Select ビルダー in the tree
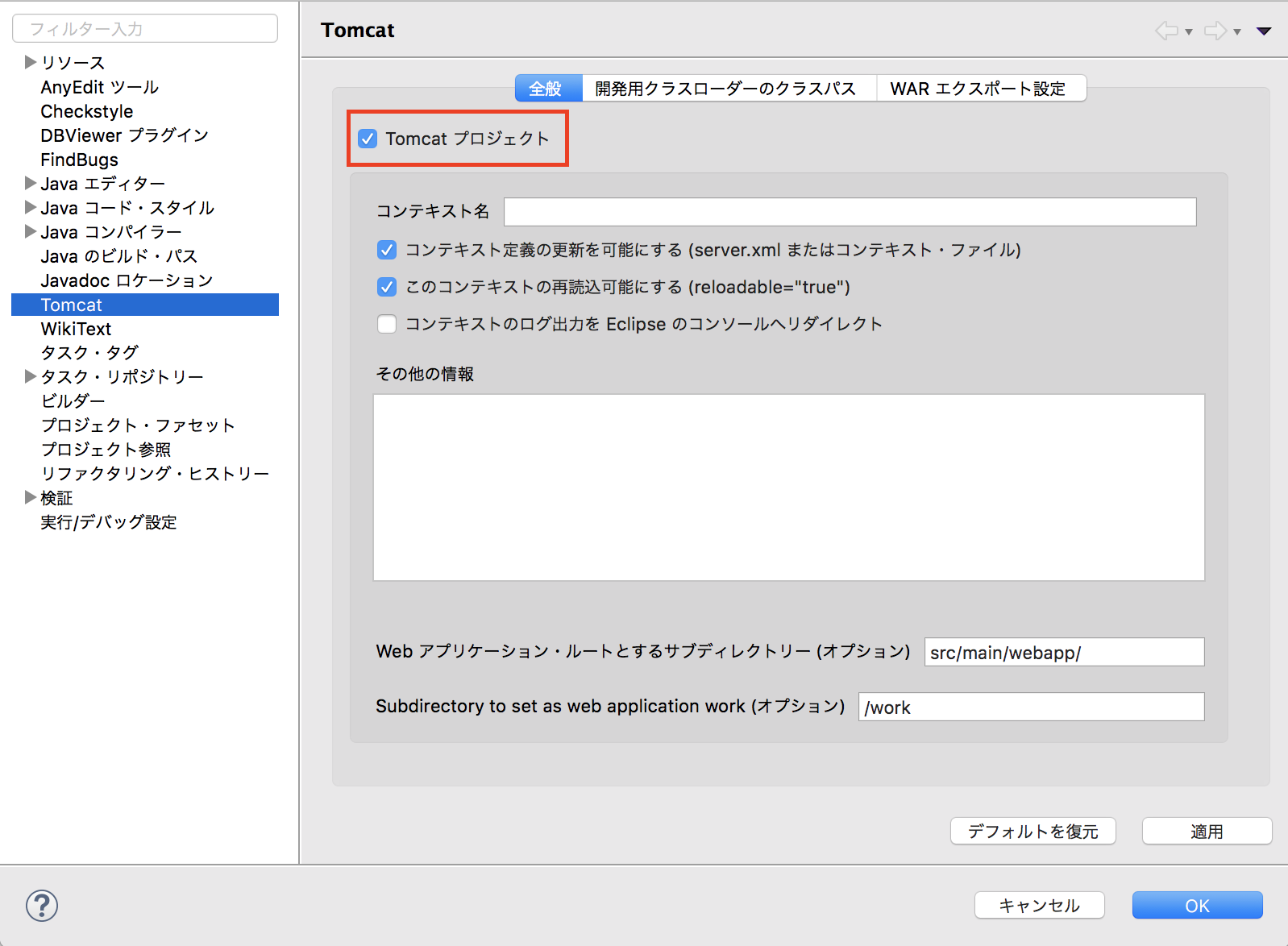The image size is (1288, 946). click(73, 401)
